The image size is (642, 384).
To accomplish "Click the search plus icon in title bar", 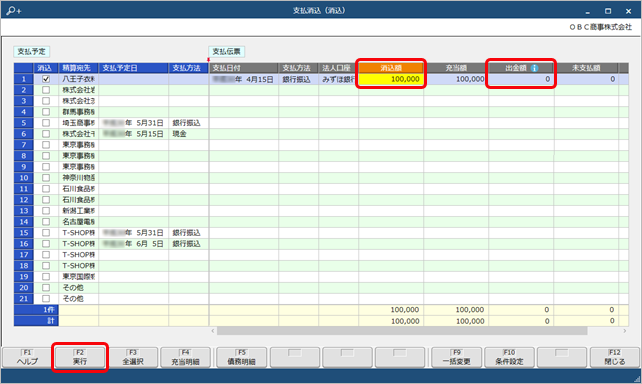I will click(x=14, y=11).
